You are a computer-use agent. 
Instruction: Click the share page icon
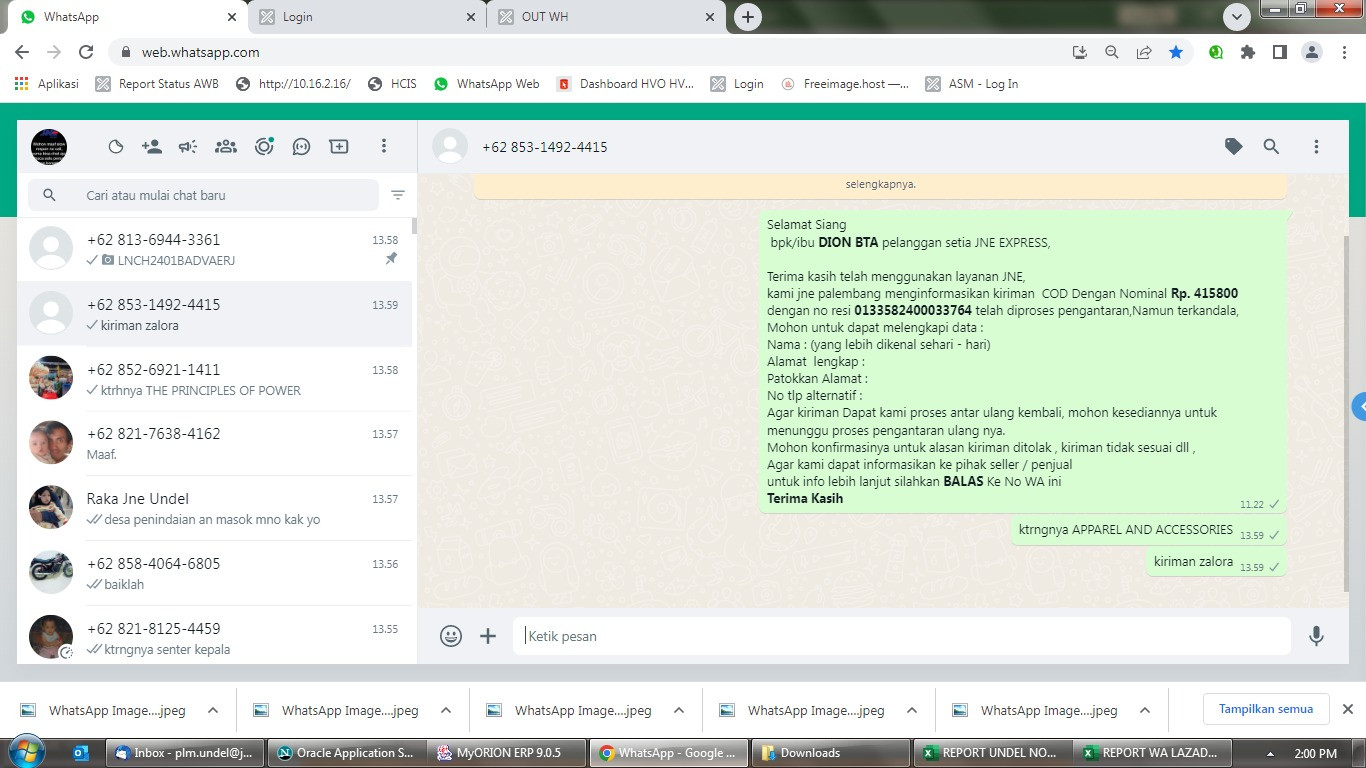1144,52
